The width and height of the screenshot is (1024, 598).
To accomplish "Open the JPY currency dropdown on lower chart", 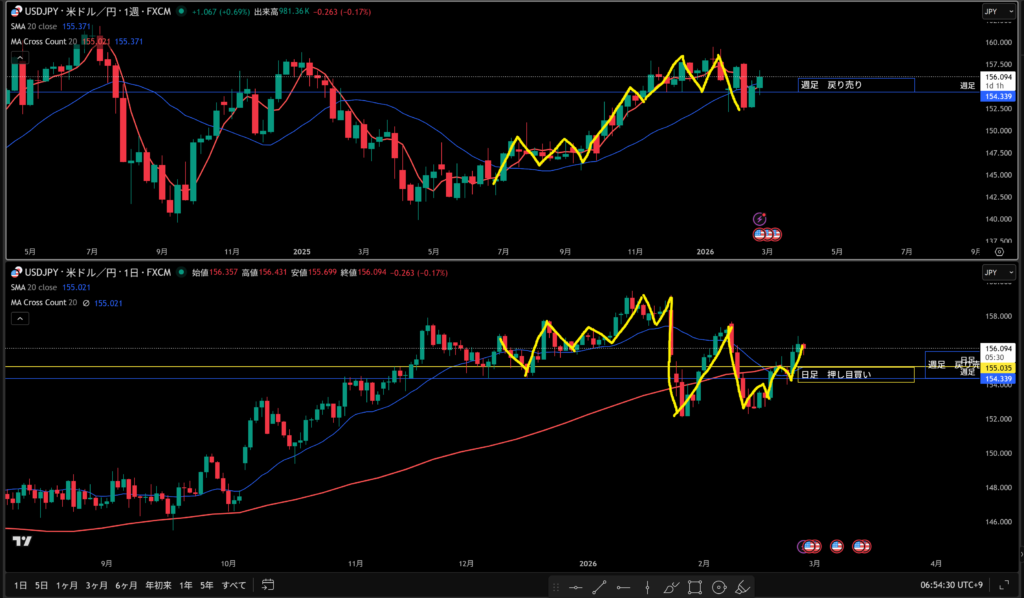I will tap(991, 272).
